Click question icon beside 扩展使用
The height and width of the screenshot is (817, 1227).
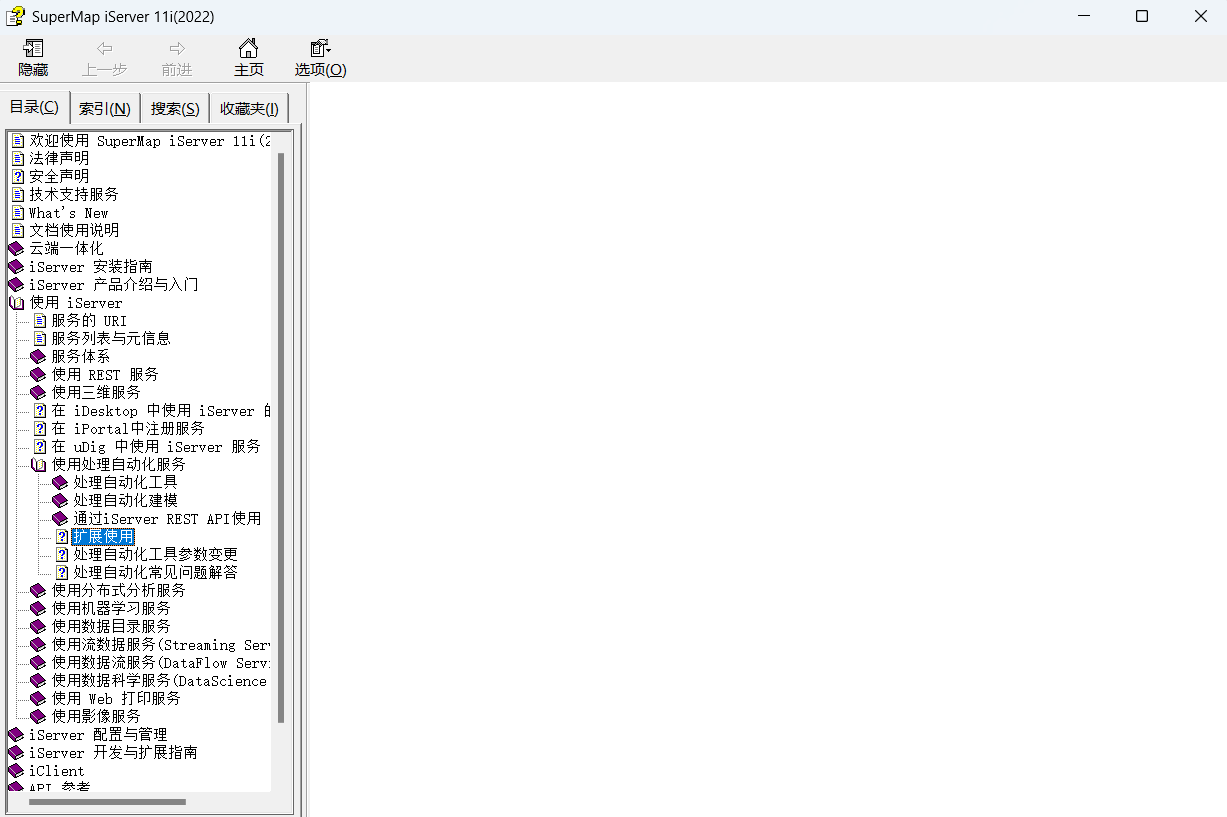click(62, 536)
